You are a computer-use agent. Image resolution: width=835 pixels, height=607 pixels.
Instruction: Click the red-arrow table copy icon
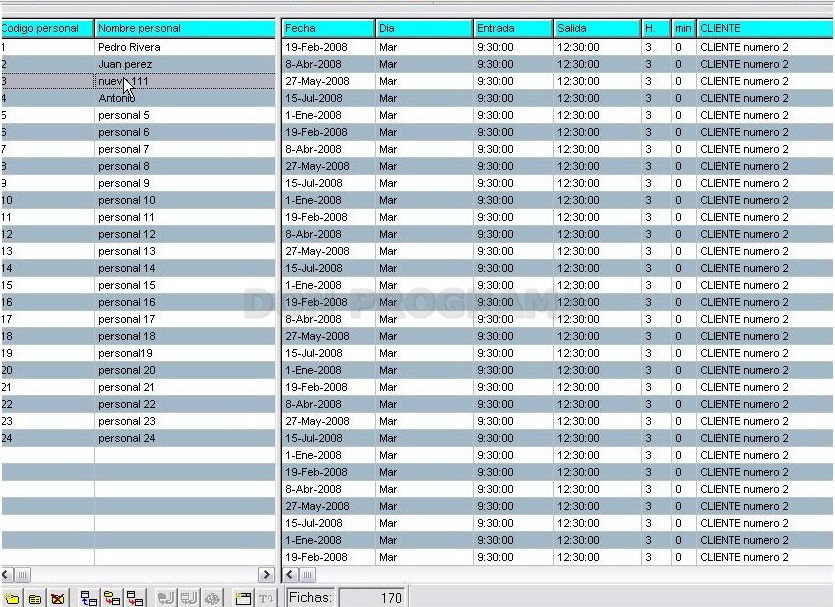(135, 598)
